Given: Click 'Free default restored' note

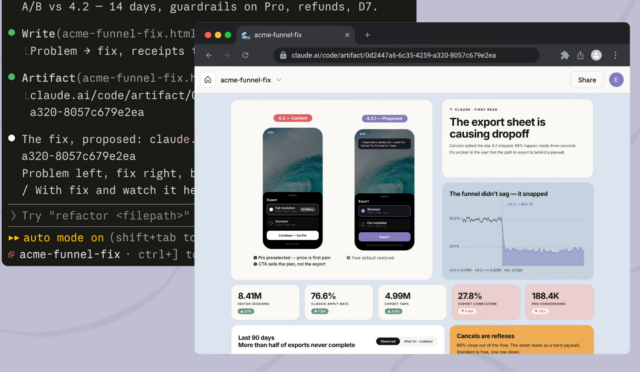Looking at the screenshot, I should tap(370, 258).
